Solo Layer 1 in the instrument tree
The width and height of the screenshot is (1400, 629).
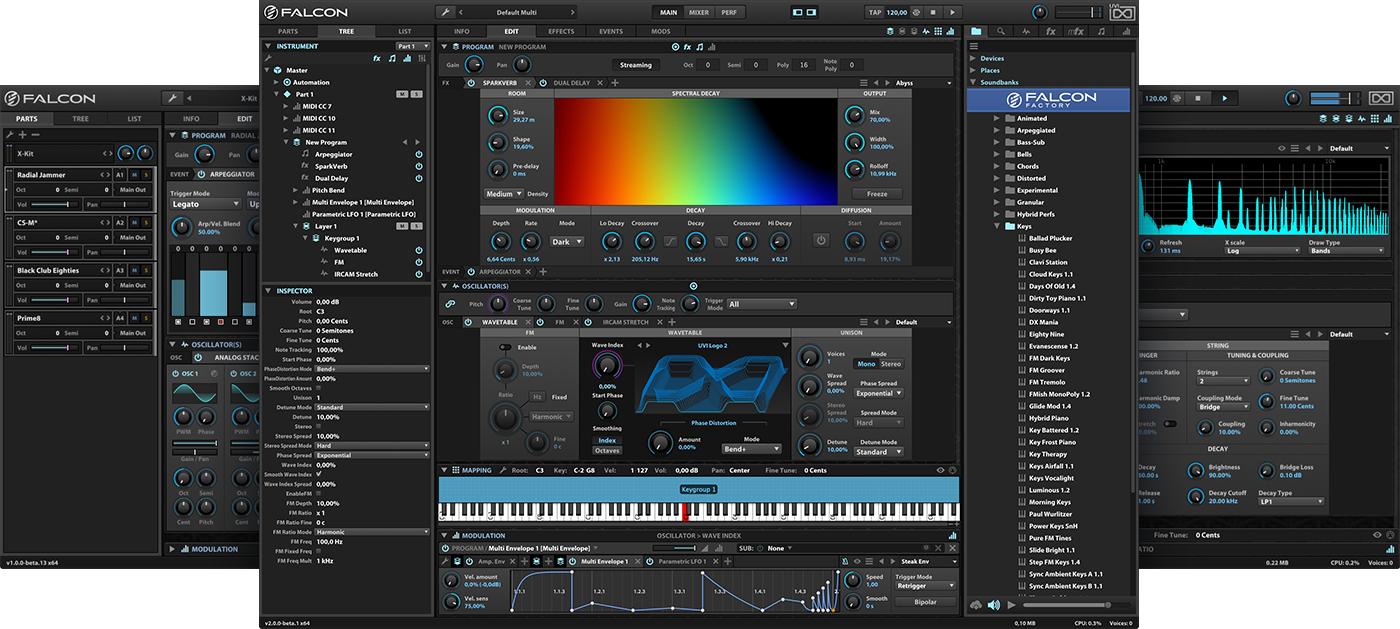pos(416,226)
